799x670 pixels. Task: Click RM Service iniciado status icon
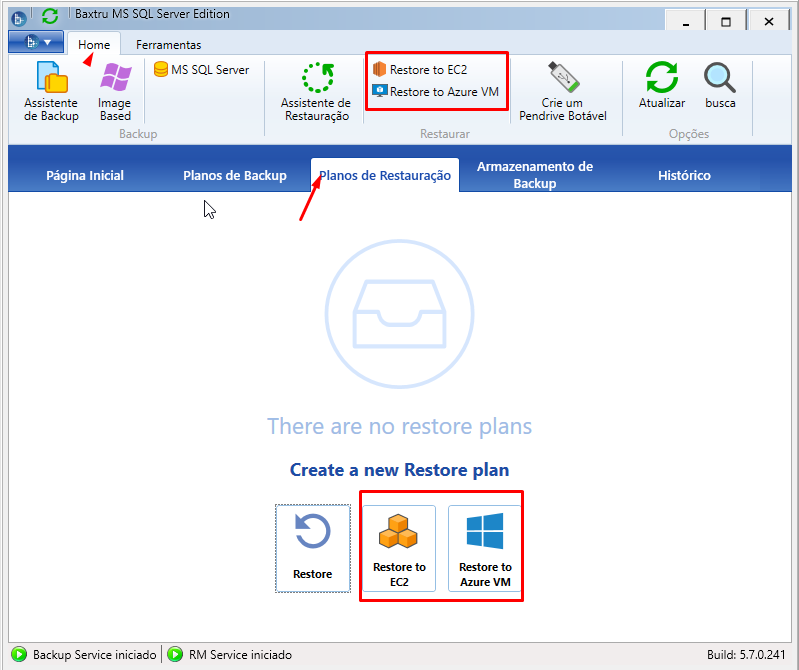(x=175, y=654)
